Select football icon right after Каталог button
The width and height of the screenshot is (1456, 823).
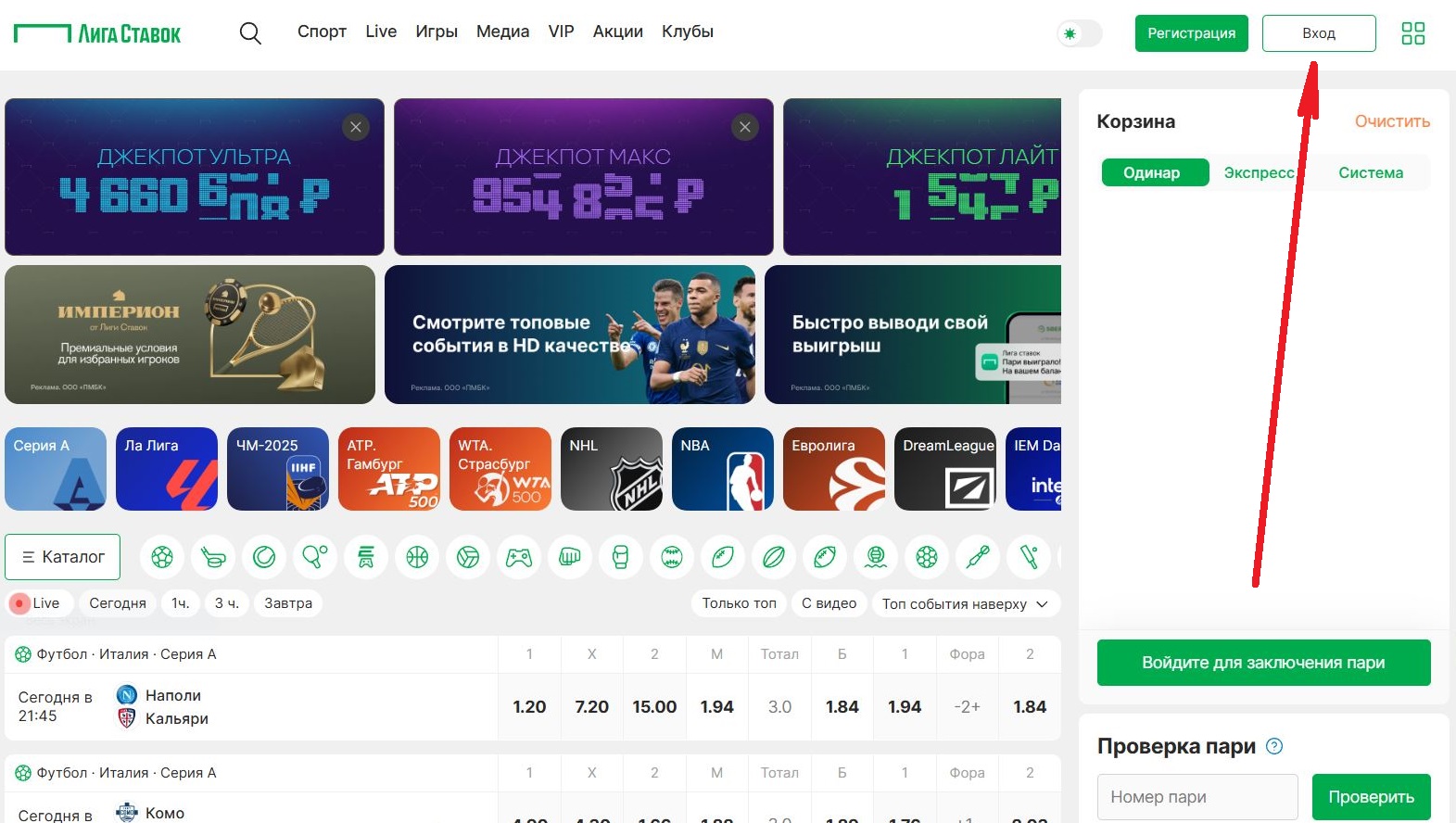pos(162,557)
